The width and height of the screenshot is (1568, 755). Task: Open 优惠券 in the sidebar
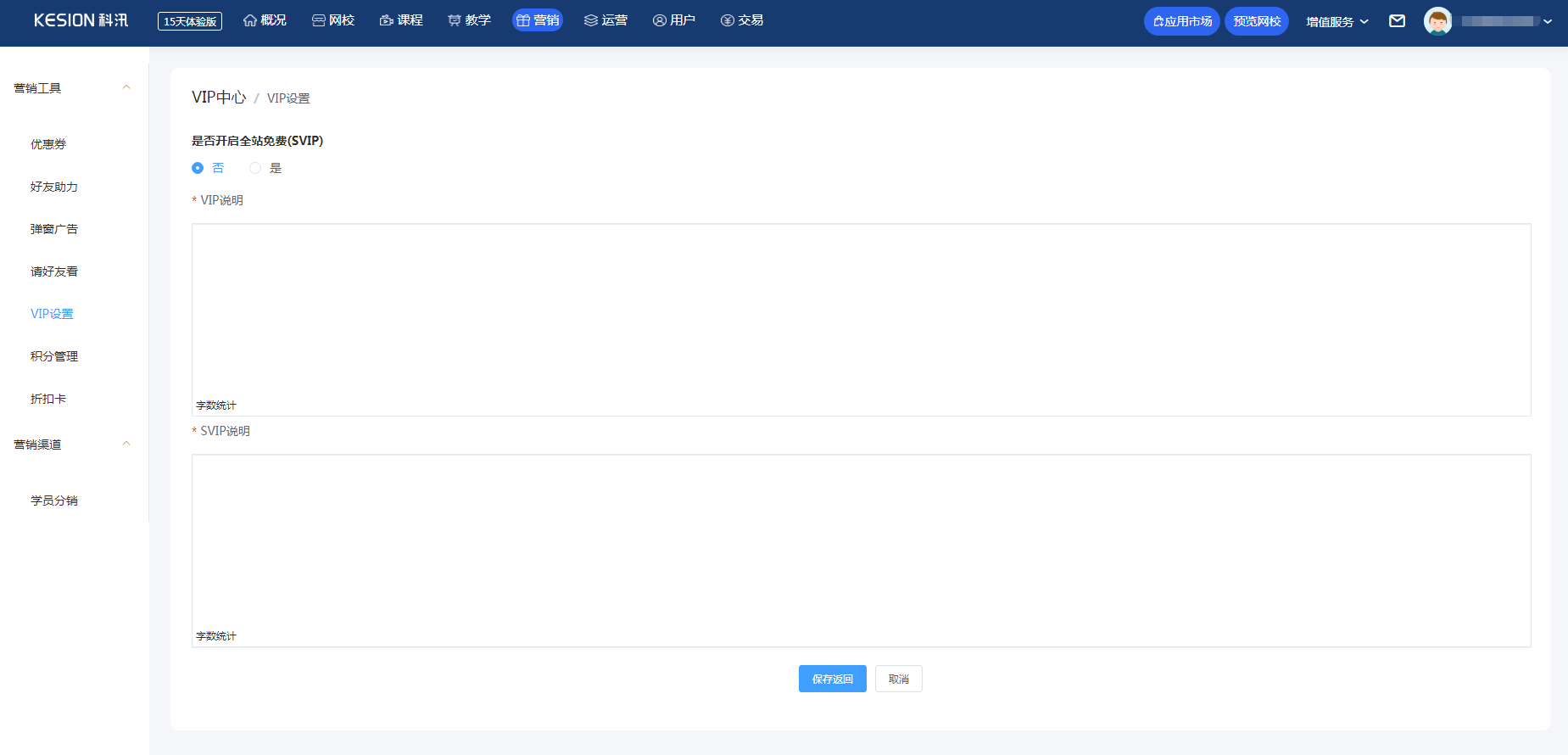coord(48,144)
